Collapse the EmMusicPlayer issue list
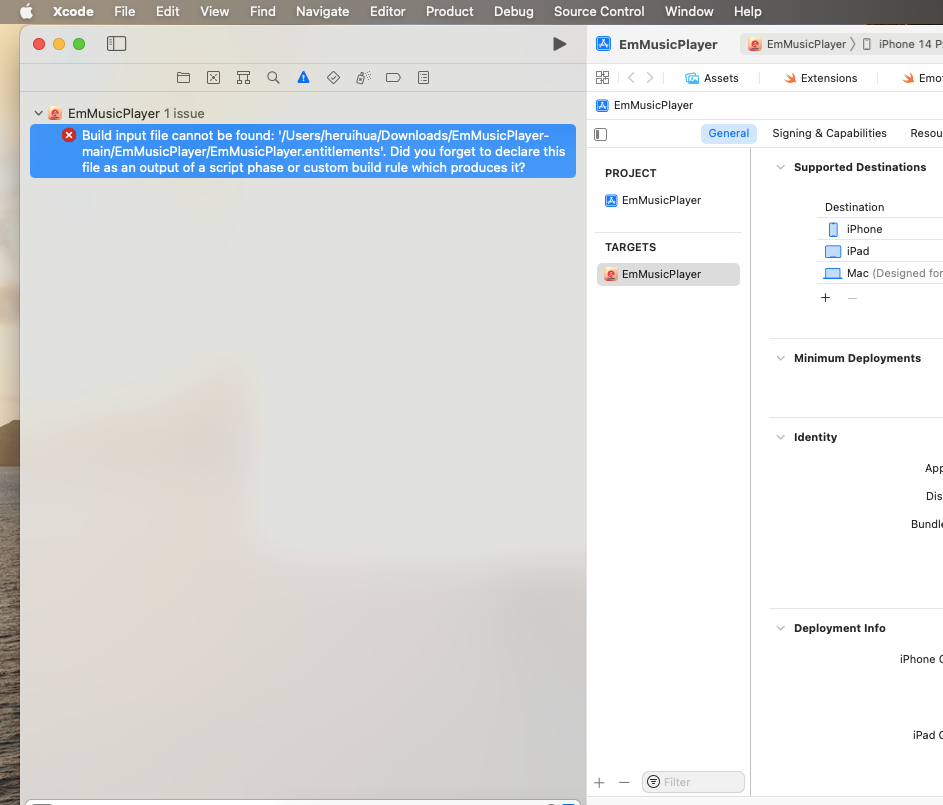This screenshot has width=943, height=805. (x=38, y=113)
